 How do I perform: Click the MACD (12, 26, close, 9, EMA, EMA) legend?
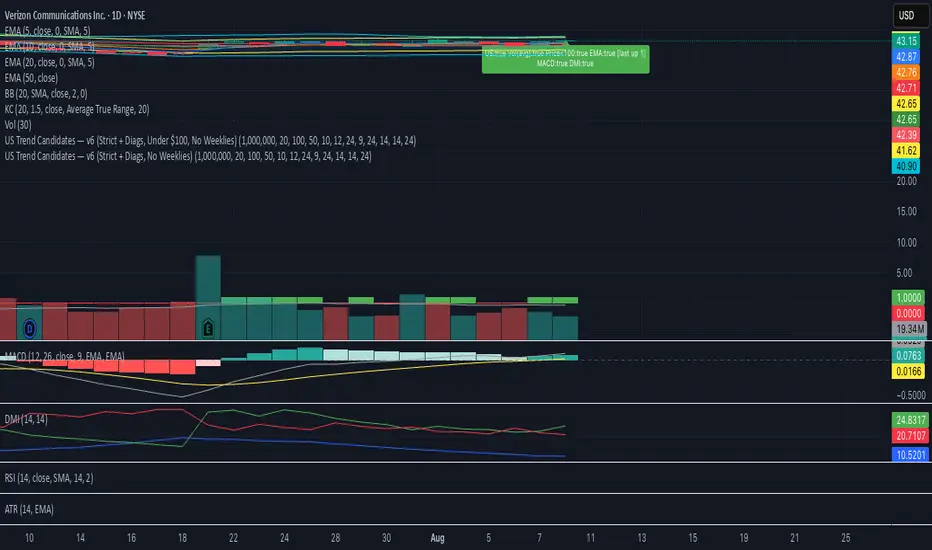tap(64, 356)
